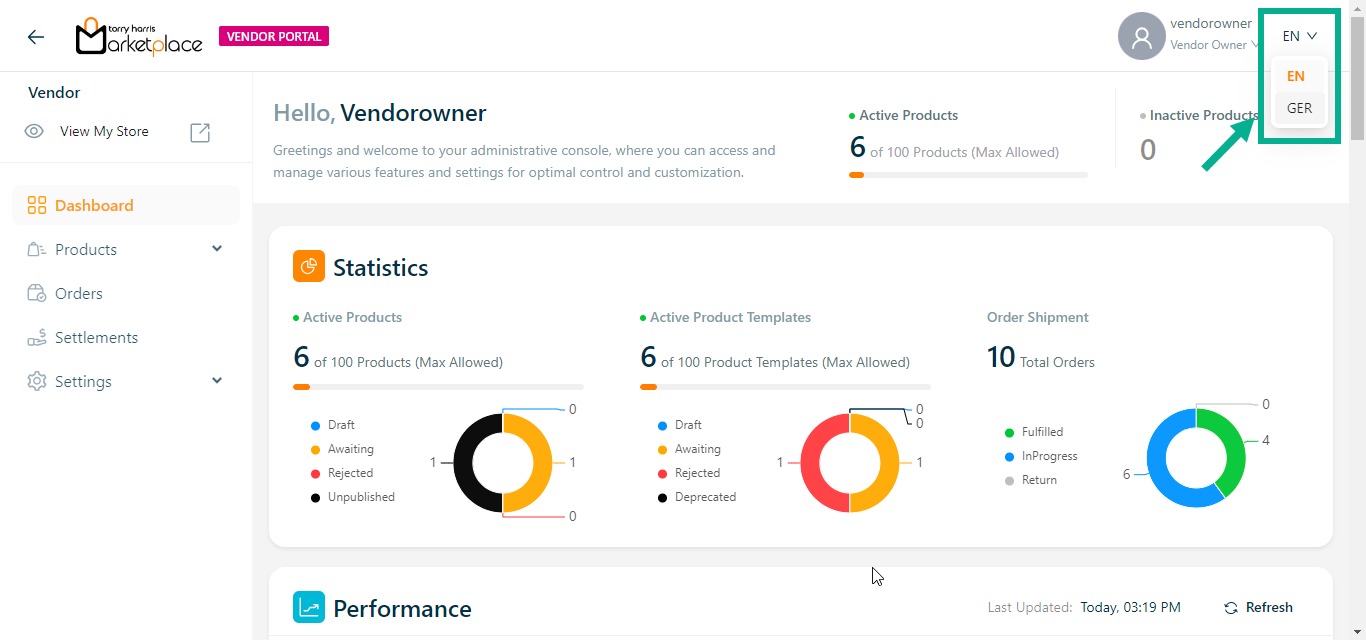This screenshot has width=1366, height=640.
Task: Click the Performance chart icon
Action: point(309,608)
